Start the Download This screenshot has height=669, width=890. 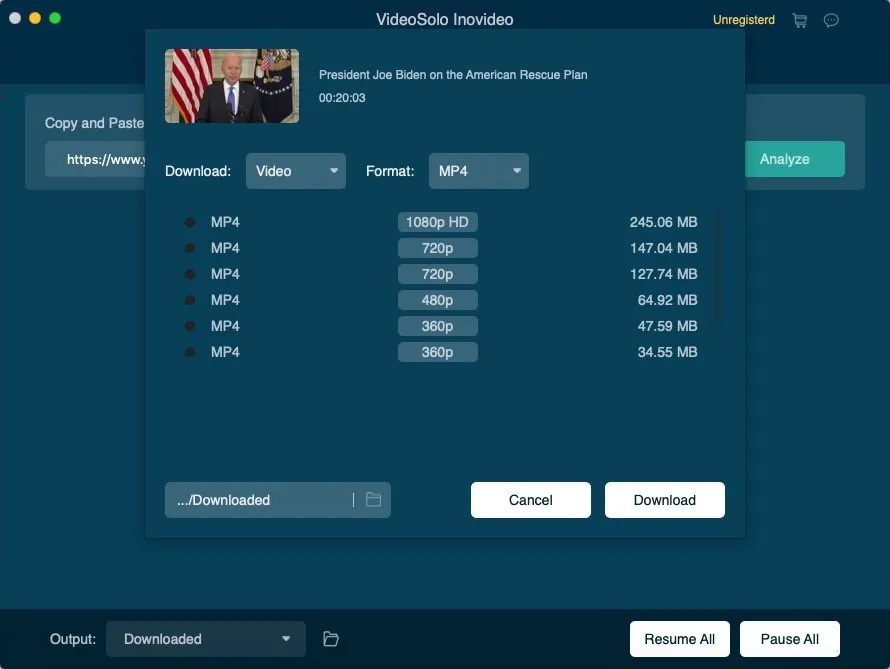(664, 499)
